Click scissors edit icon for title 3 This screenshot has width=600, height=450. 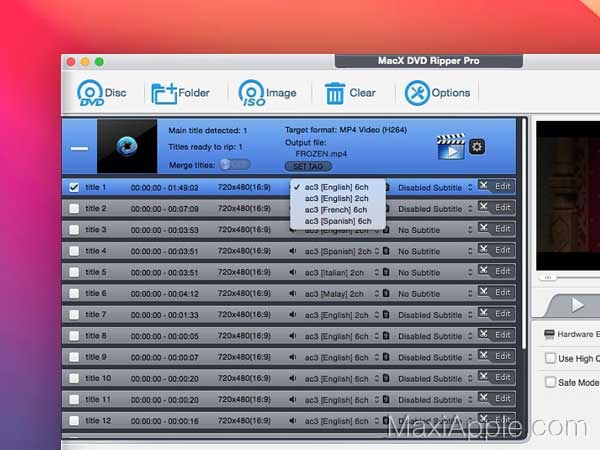point(484,228)
